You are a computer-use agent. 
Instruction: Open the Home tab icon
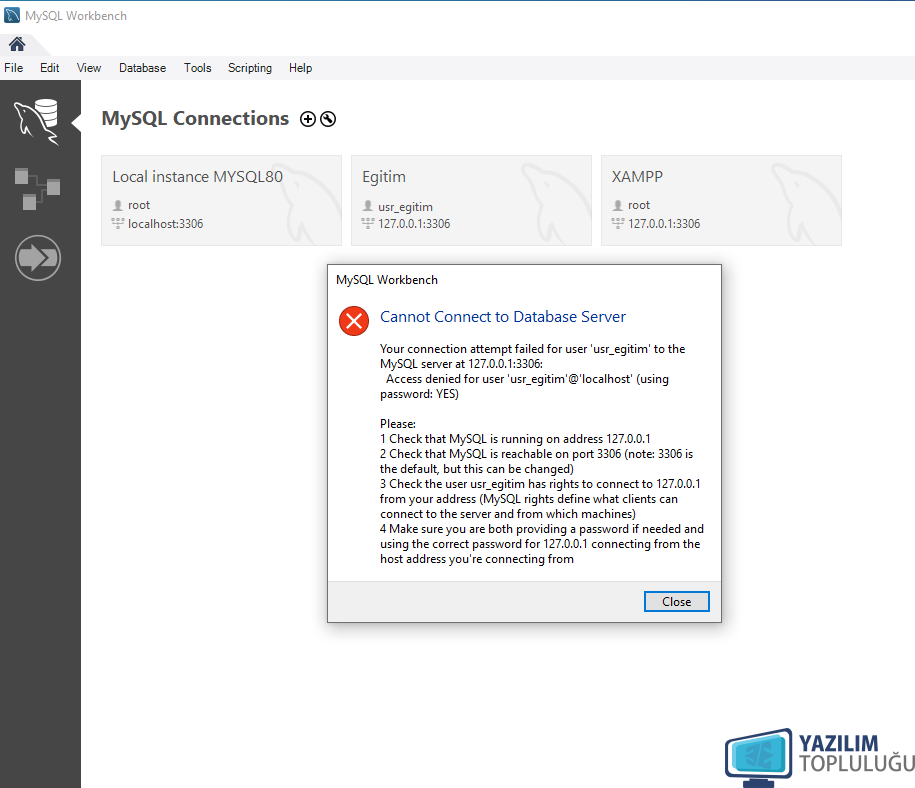(17, 44)
